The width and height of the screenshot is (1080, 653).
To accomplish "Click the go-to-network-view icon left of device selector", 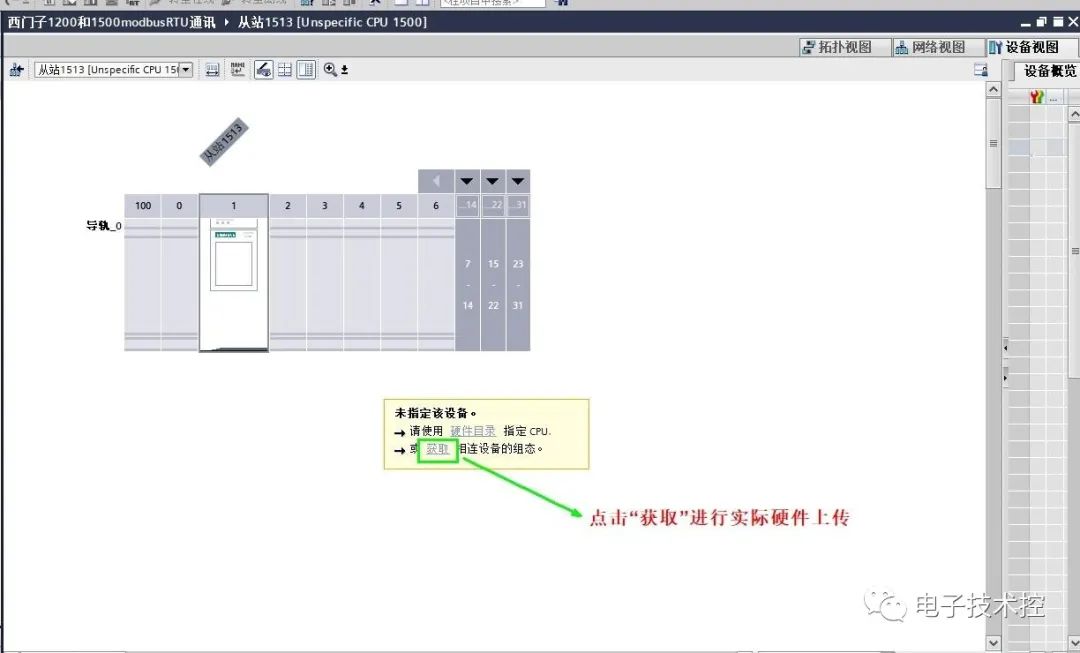I will [x=16, y=70].
